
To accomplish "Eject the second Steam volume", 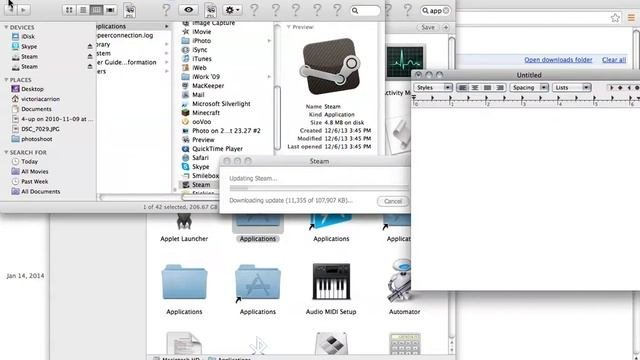I will [x=90, y=66].
